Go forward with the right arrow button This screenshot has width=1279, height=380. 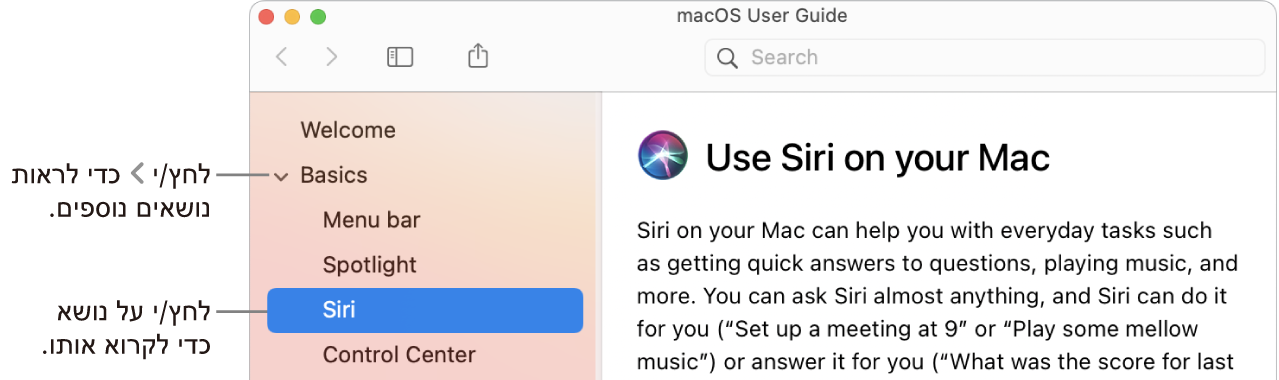[331, 58]
